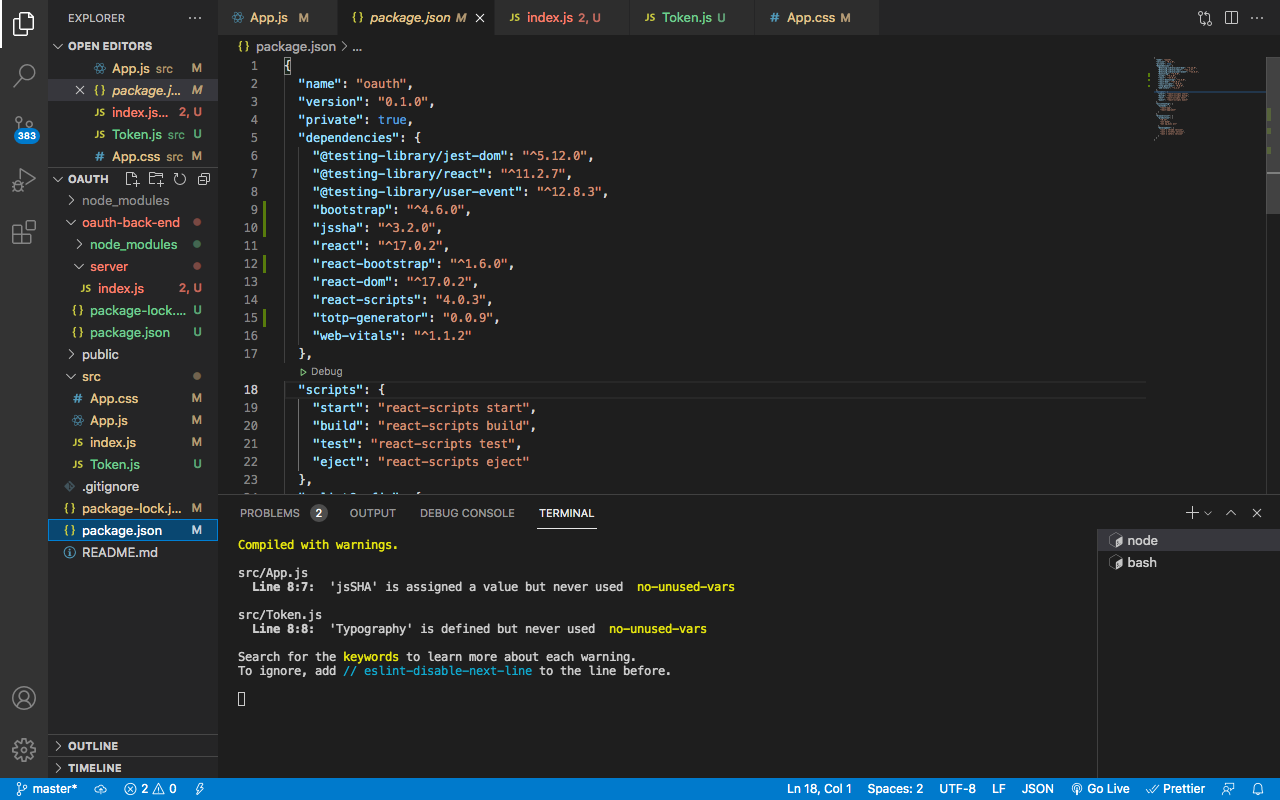
Task: Switch to the PROBLEMS panel tab
Action: tap(270, 513)
